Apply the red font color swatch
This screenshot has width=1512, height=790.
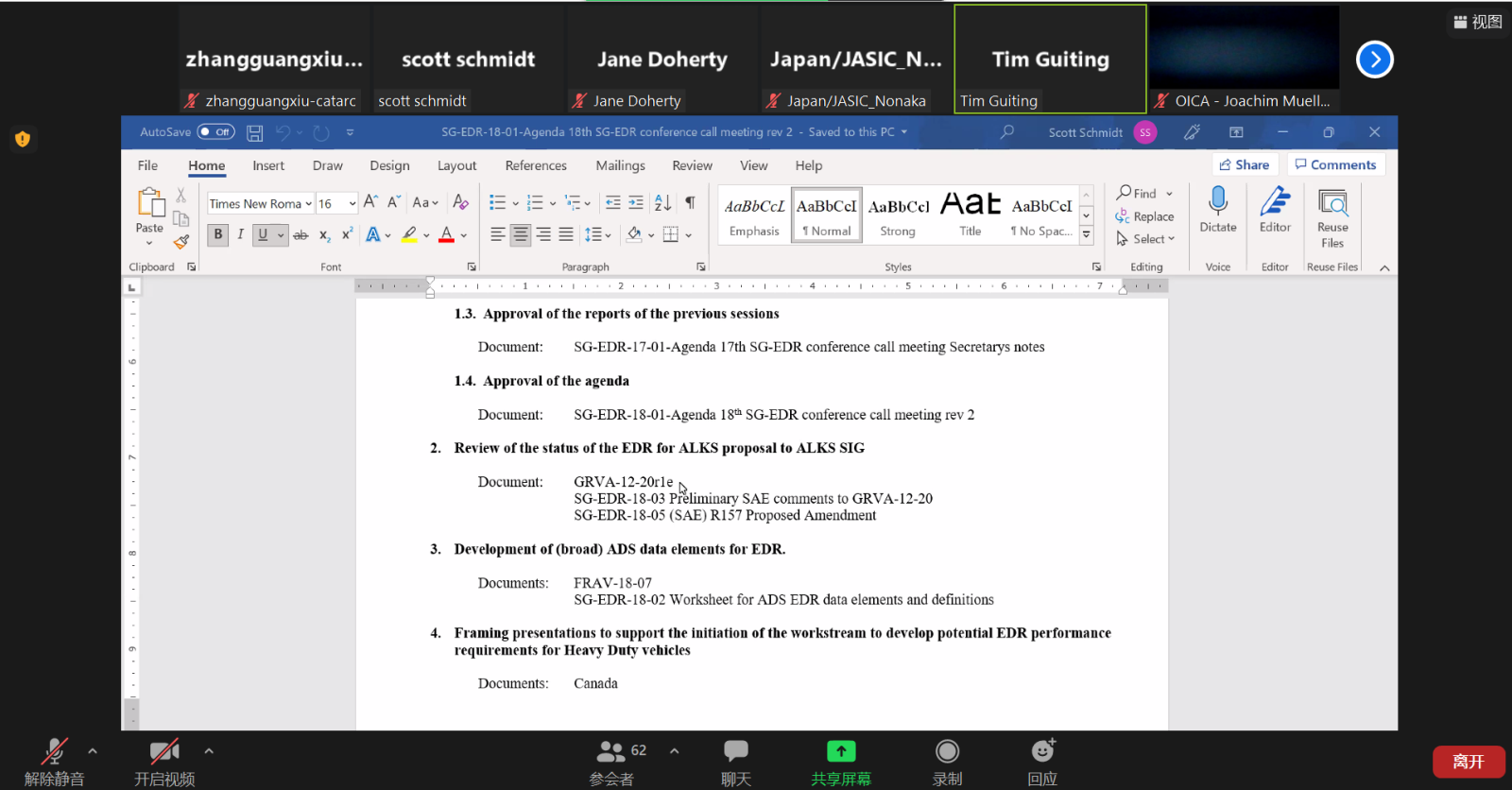pos(447,234)
